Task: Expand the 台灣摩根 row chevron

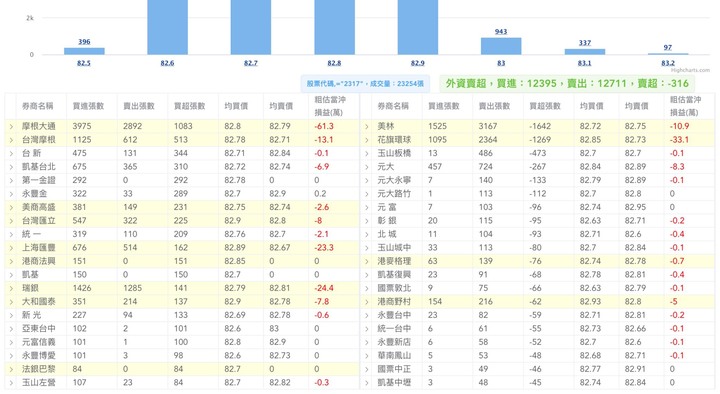Action: pos(11,140)
